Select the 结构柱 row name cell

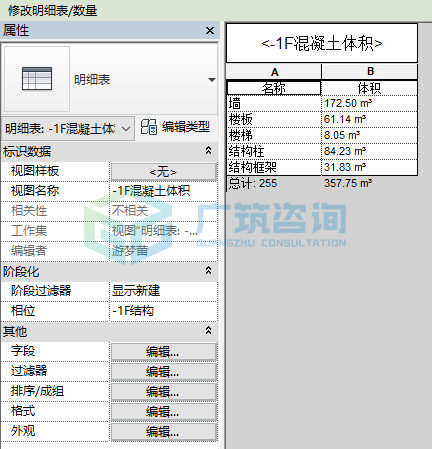coord(274,151)
